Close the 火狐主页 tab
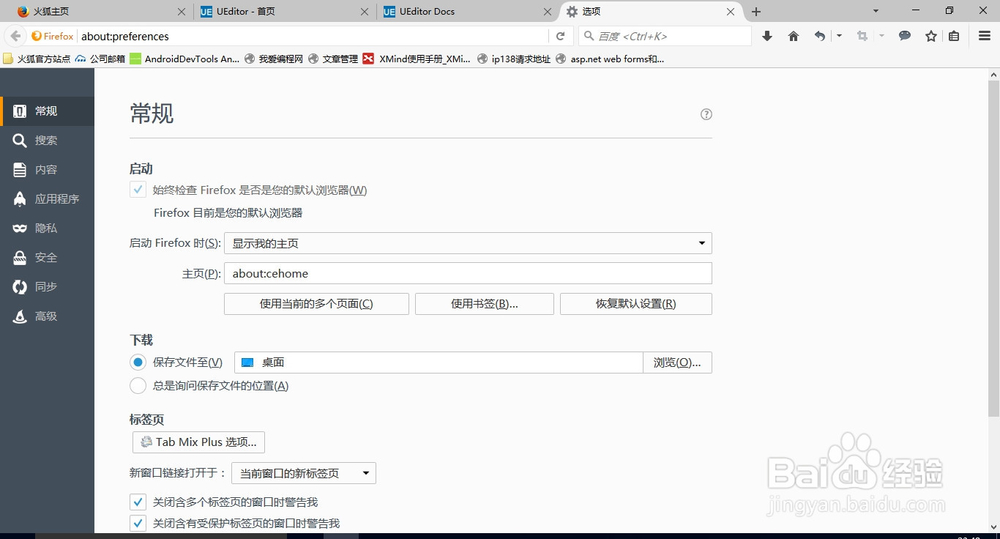Image resolution: width=1000 pixels, height=539 pixels. (x=181, y=11)
